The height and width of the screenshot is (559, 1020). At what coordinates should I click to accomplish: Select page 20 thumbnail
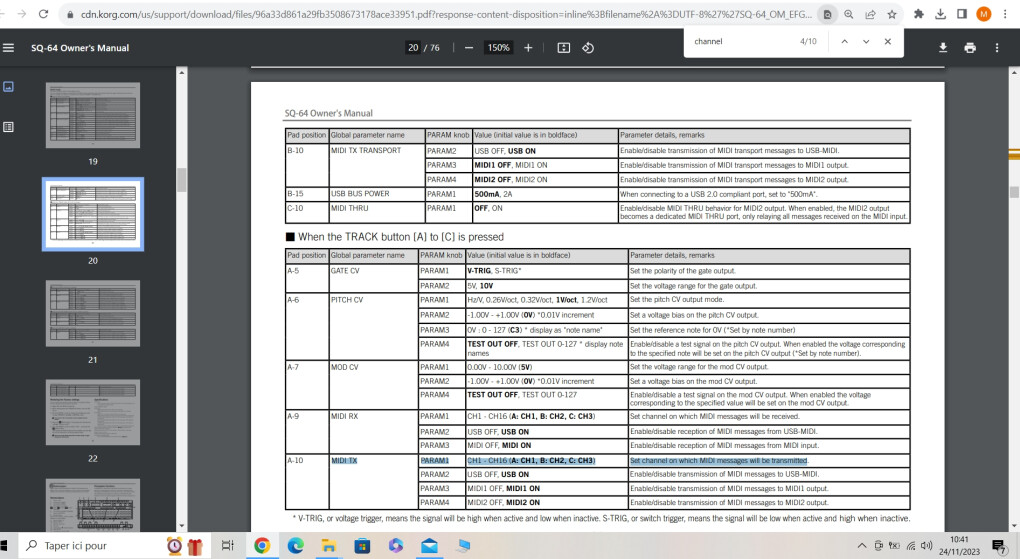(x=92, y=214)
